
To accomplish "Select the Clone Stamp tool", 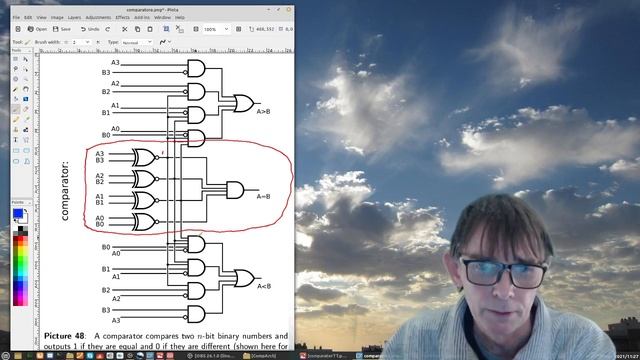I will pos(16,130).
